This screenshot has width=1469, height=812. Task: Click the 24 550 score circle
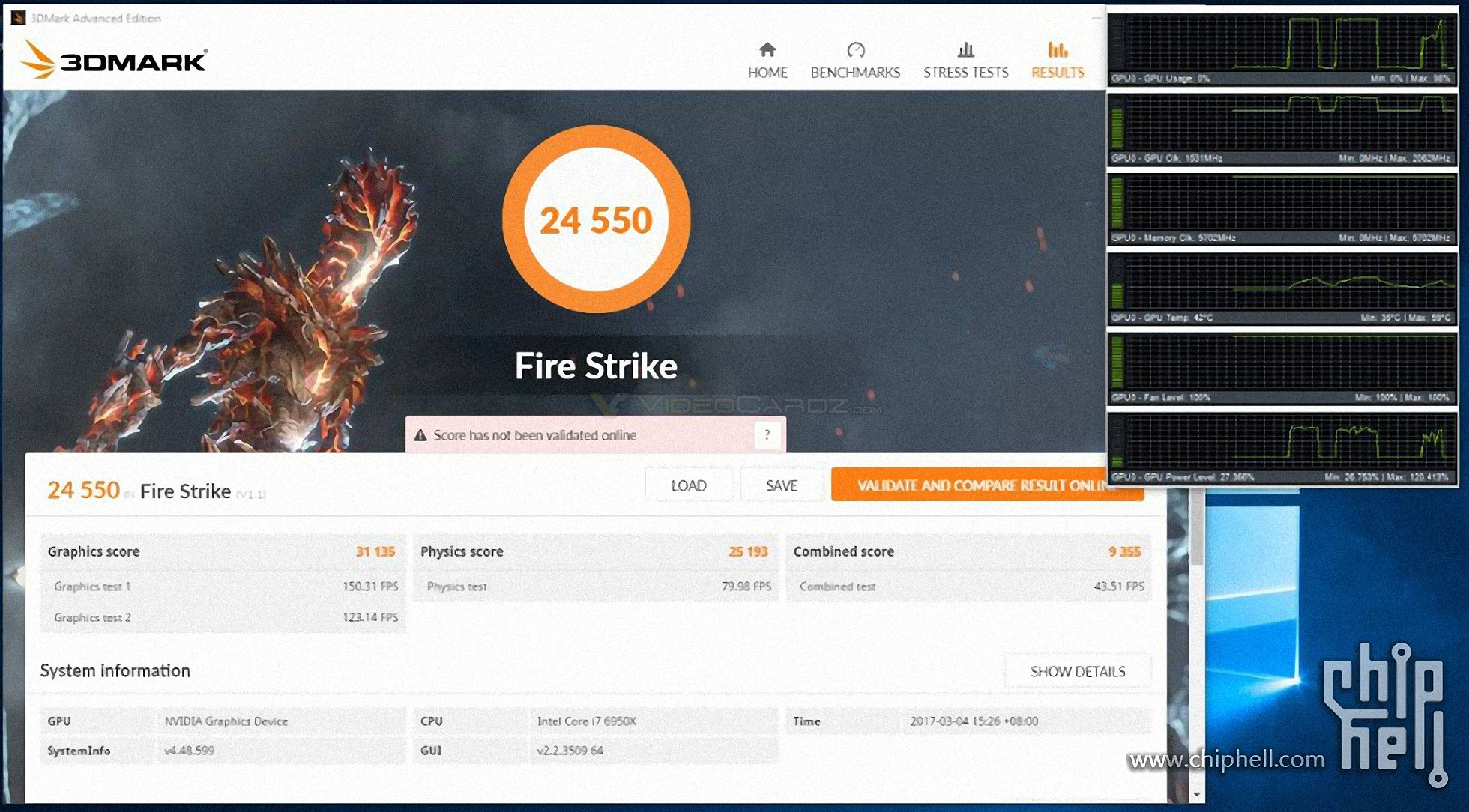(x=596, y=219)
